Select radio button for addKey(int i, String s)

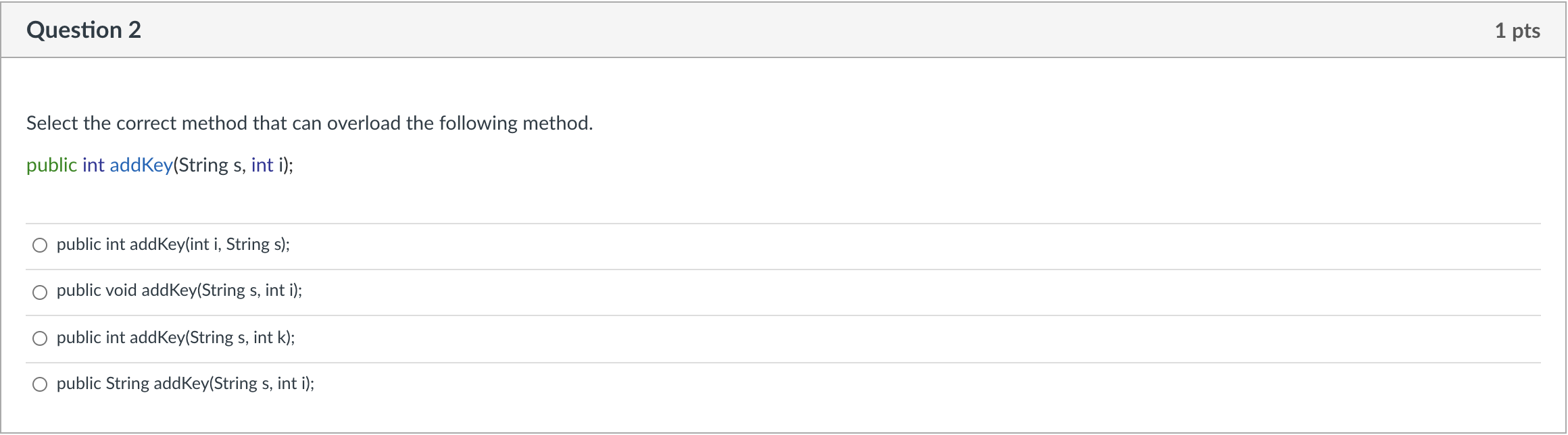[40, 245]
